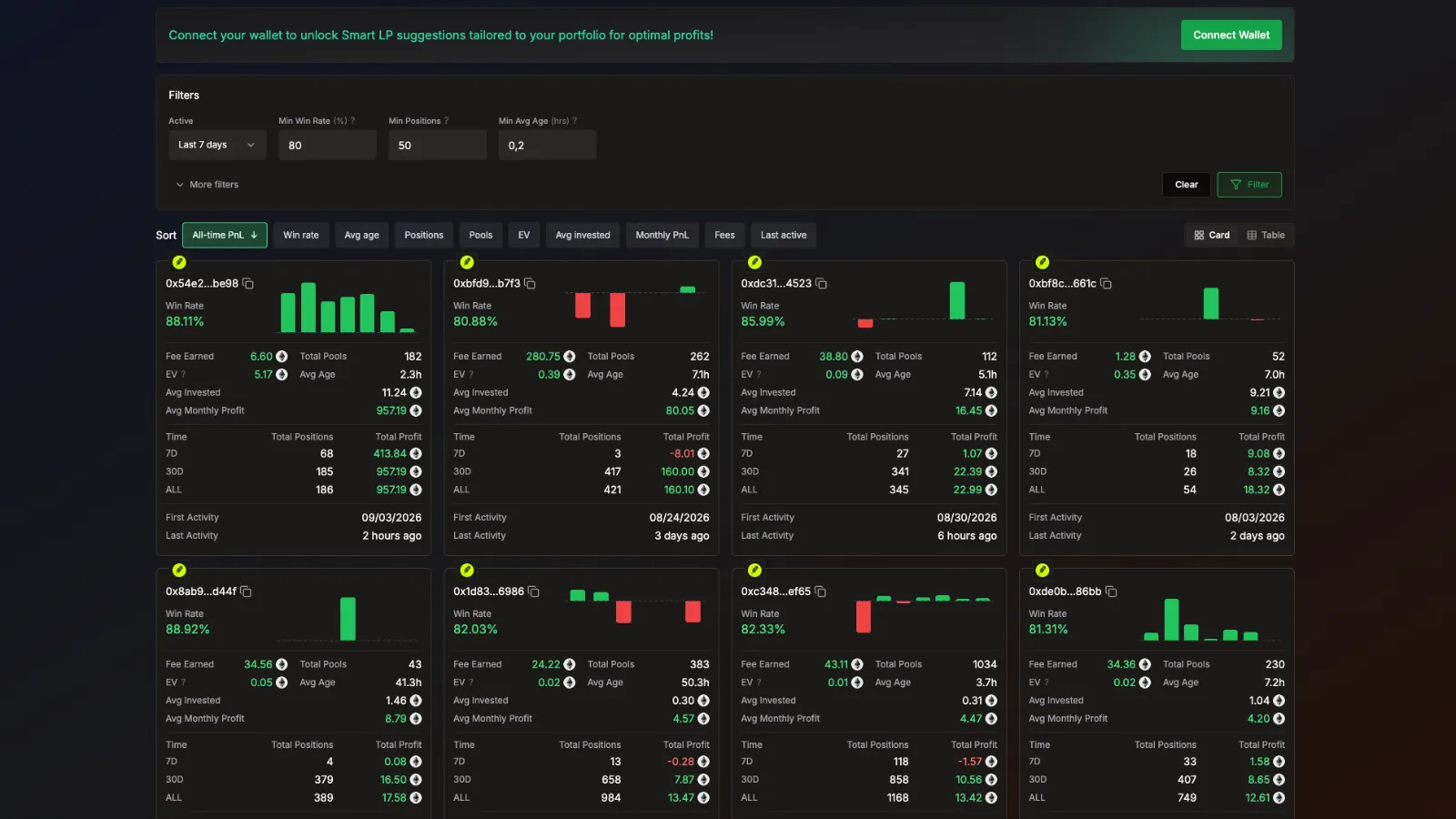Click the green badge on card 0xbfd9...b7f3
This screenshot has height=819, width=1456.
pos(467,262)
